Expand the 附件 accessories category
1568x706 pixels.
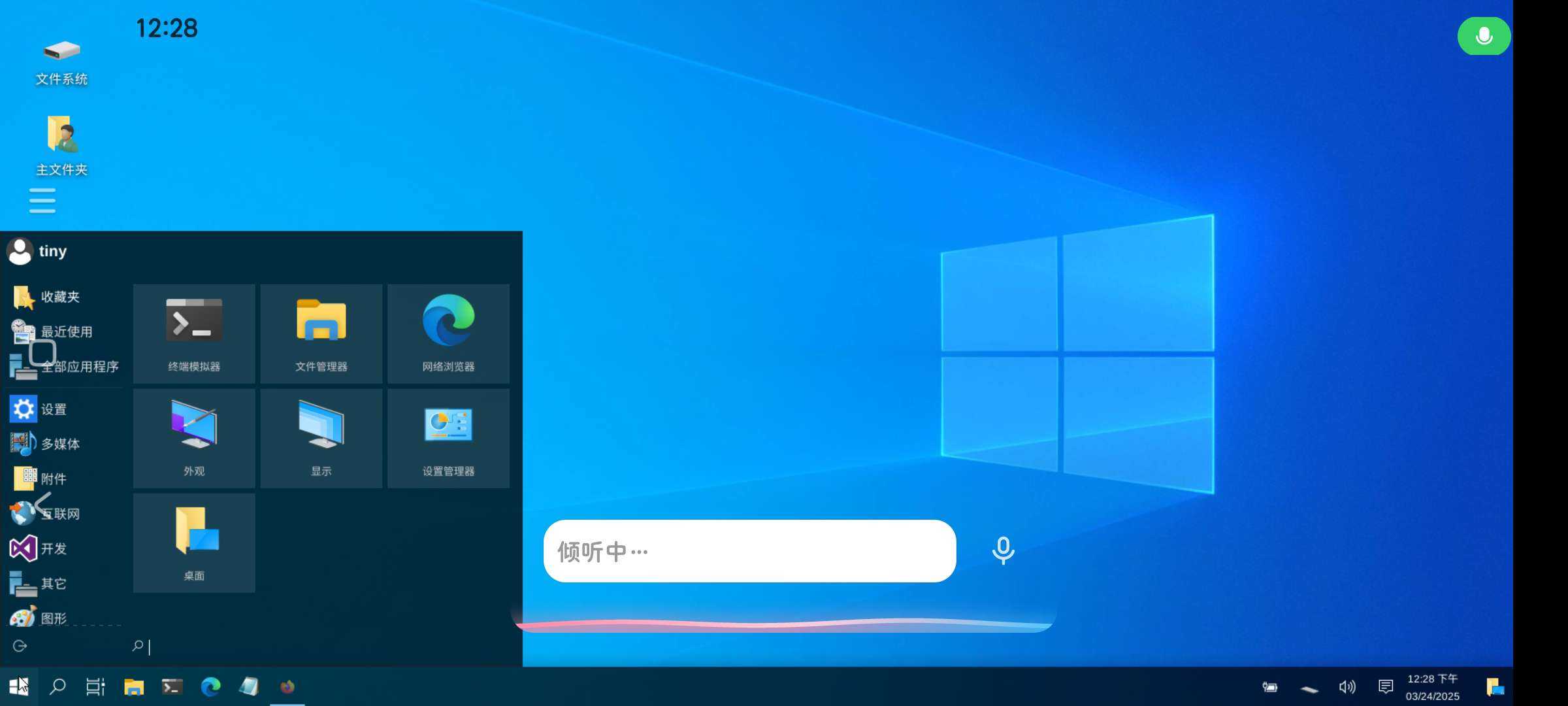[52, 479]
